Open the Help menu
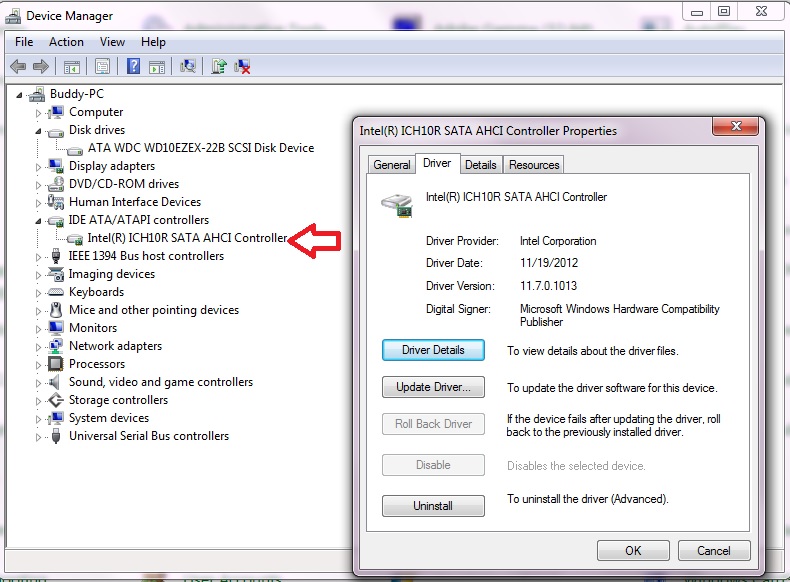 (x=153, y=42)
